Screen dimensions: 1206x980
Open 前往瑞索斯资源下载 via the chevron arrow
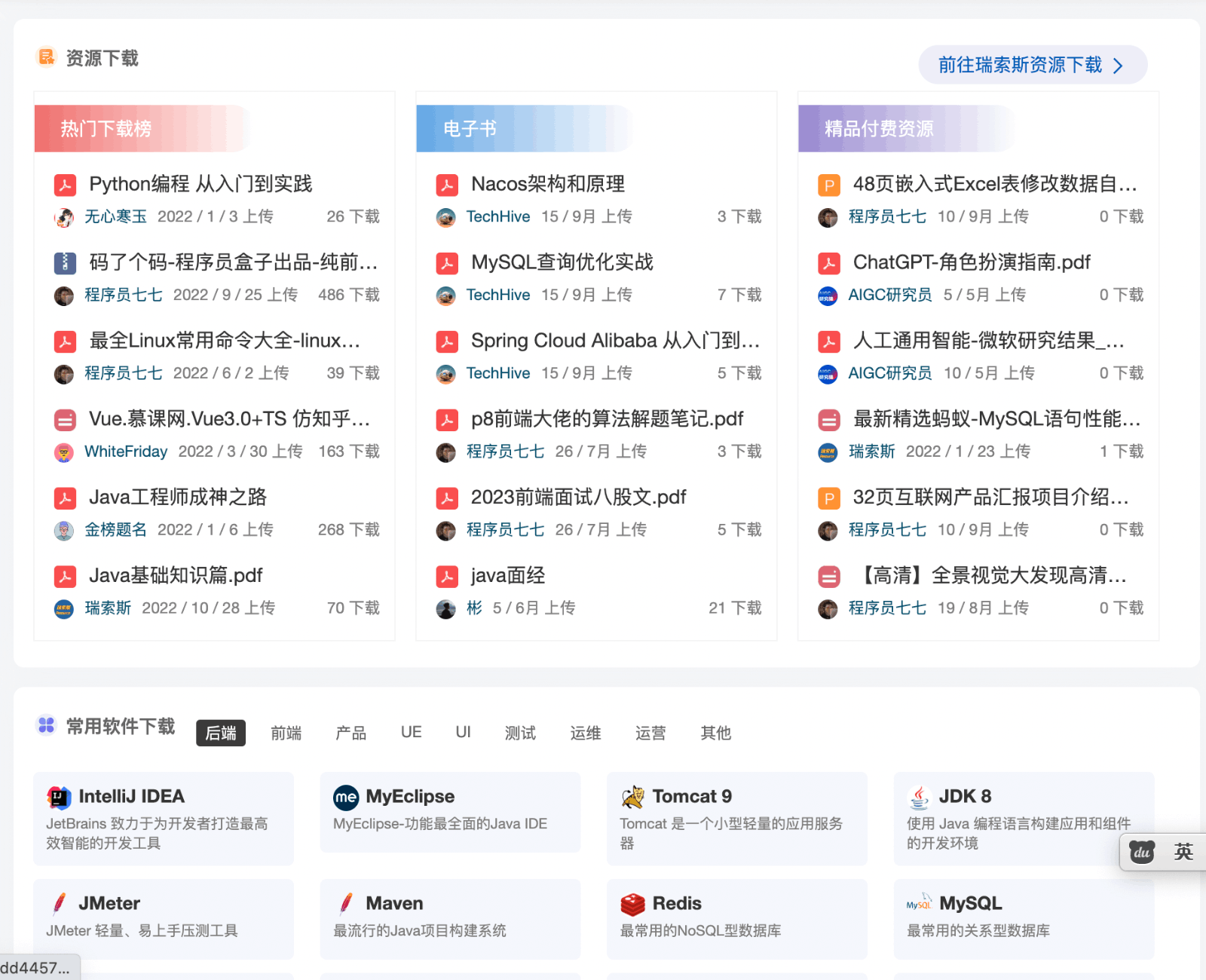tap(1119, 65)
